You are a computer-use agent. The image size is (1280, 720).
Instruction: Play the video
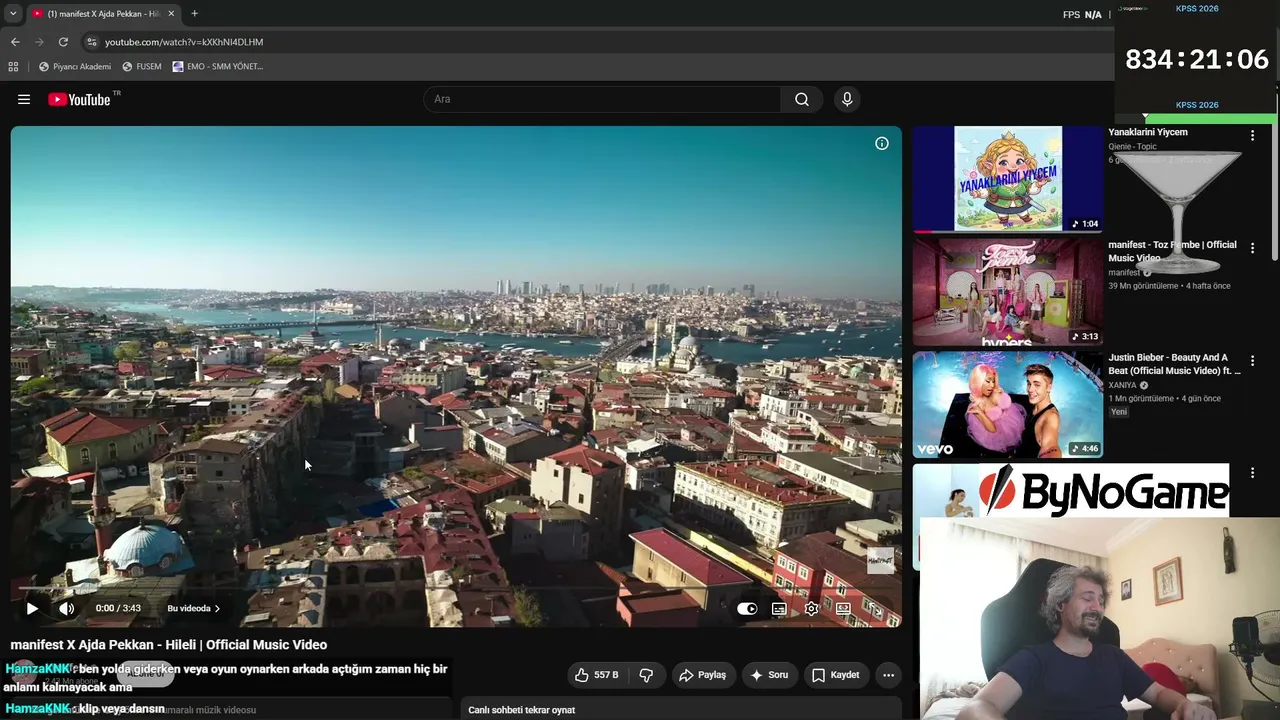(32, 608)
